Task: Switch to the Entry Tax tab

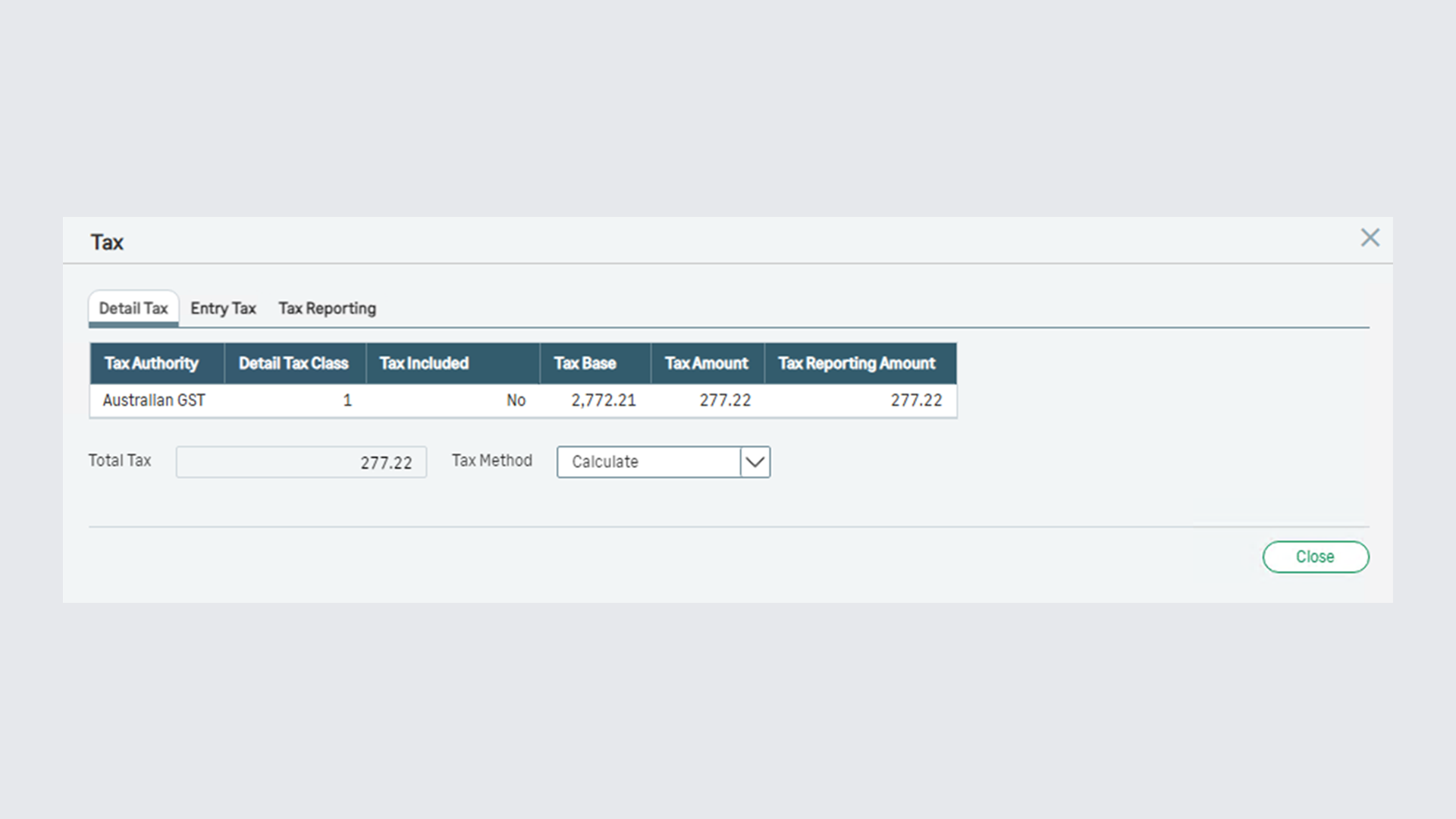Action: click(x=222, y=309)
